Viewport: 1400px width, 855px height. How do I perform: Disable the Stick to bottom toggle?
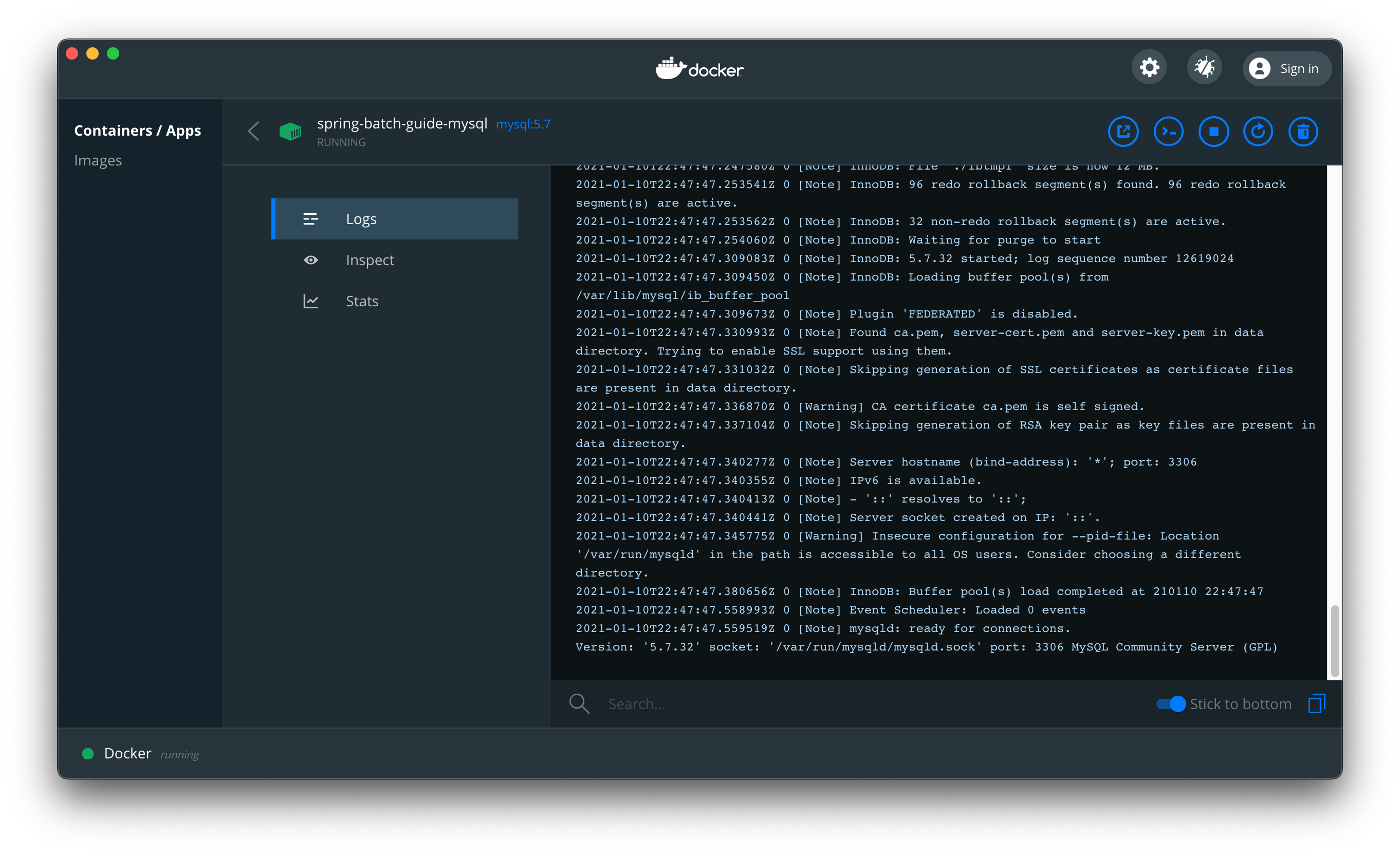[1171, 704]
